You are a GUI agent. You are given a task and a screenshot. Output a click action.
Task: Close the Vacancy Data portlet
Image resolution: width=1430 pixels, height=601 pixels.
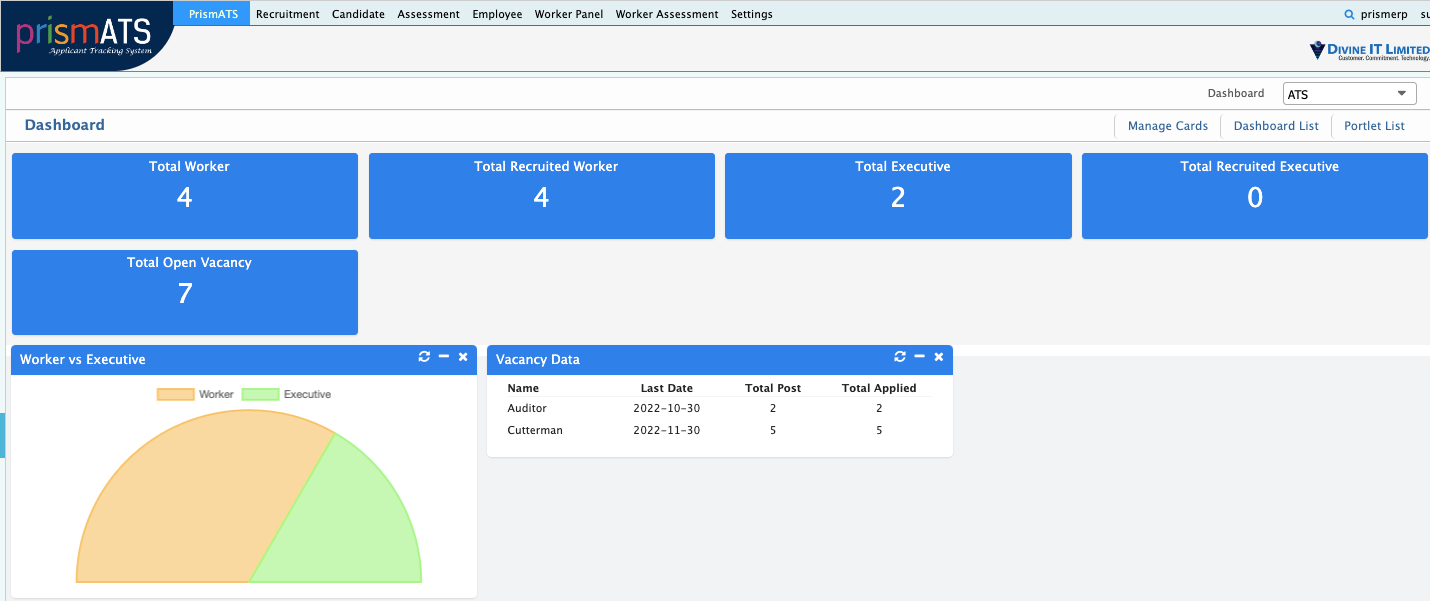(x=939, y=357)
